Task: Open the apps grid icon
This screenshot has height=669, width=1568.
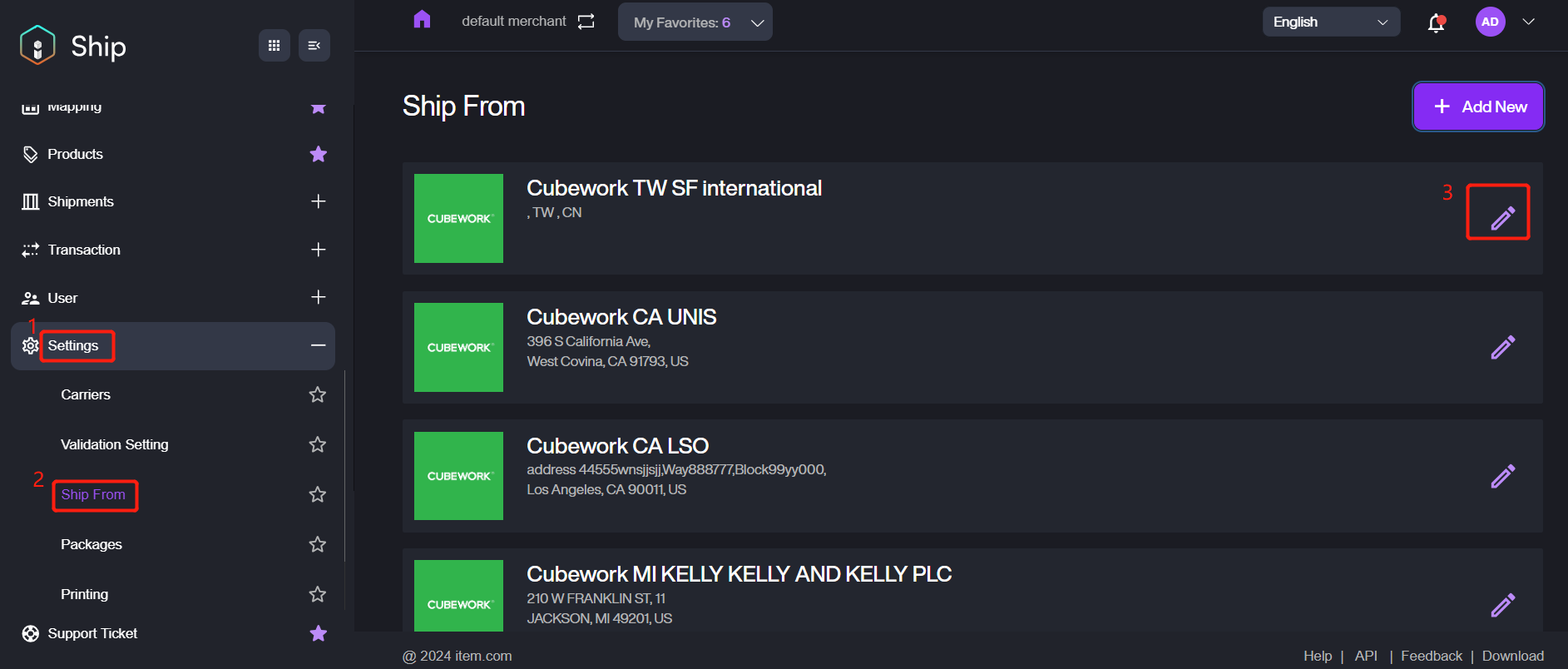Action: click(274, 46)
